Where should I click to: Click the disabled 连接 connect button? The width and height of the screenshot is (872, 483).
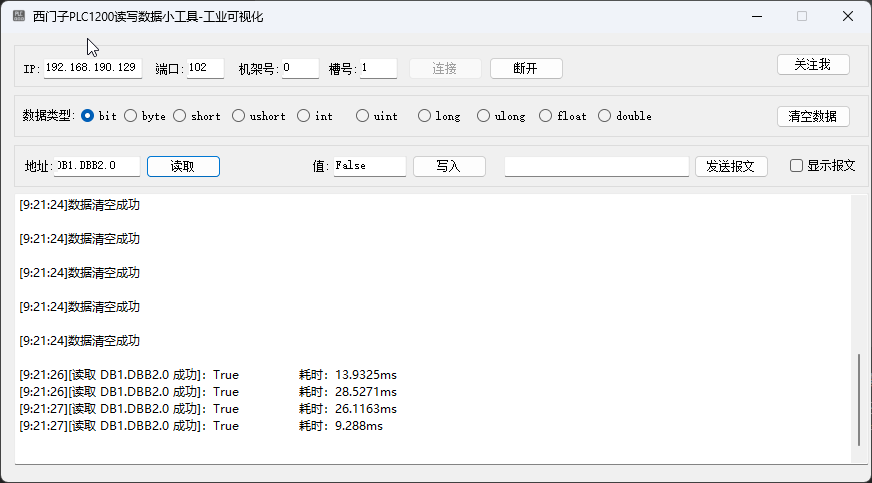click(x=445, y=68)
